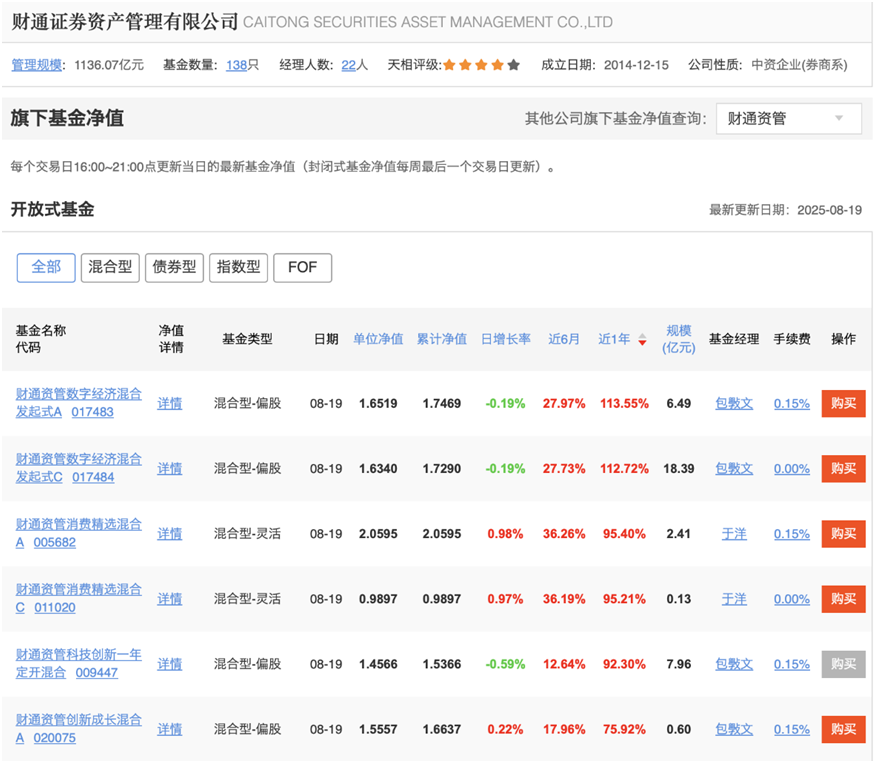Open fund code 005682 link
This screenshot has width=881, height=763.
point(55,543)
